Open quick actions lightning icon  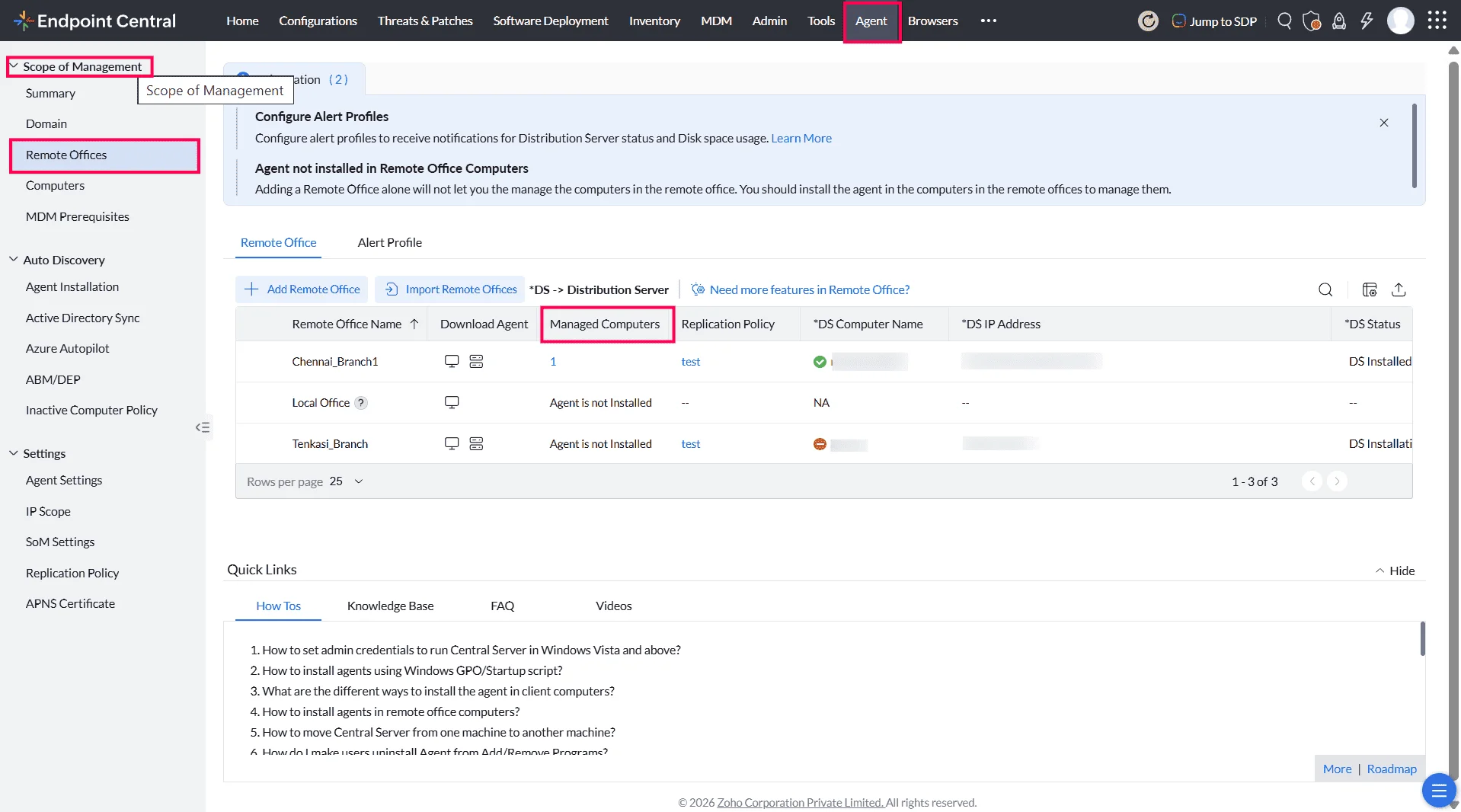pyautogui.click(x=1367, y=21)
